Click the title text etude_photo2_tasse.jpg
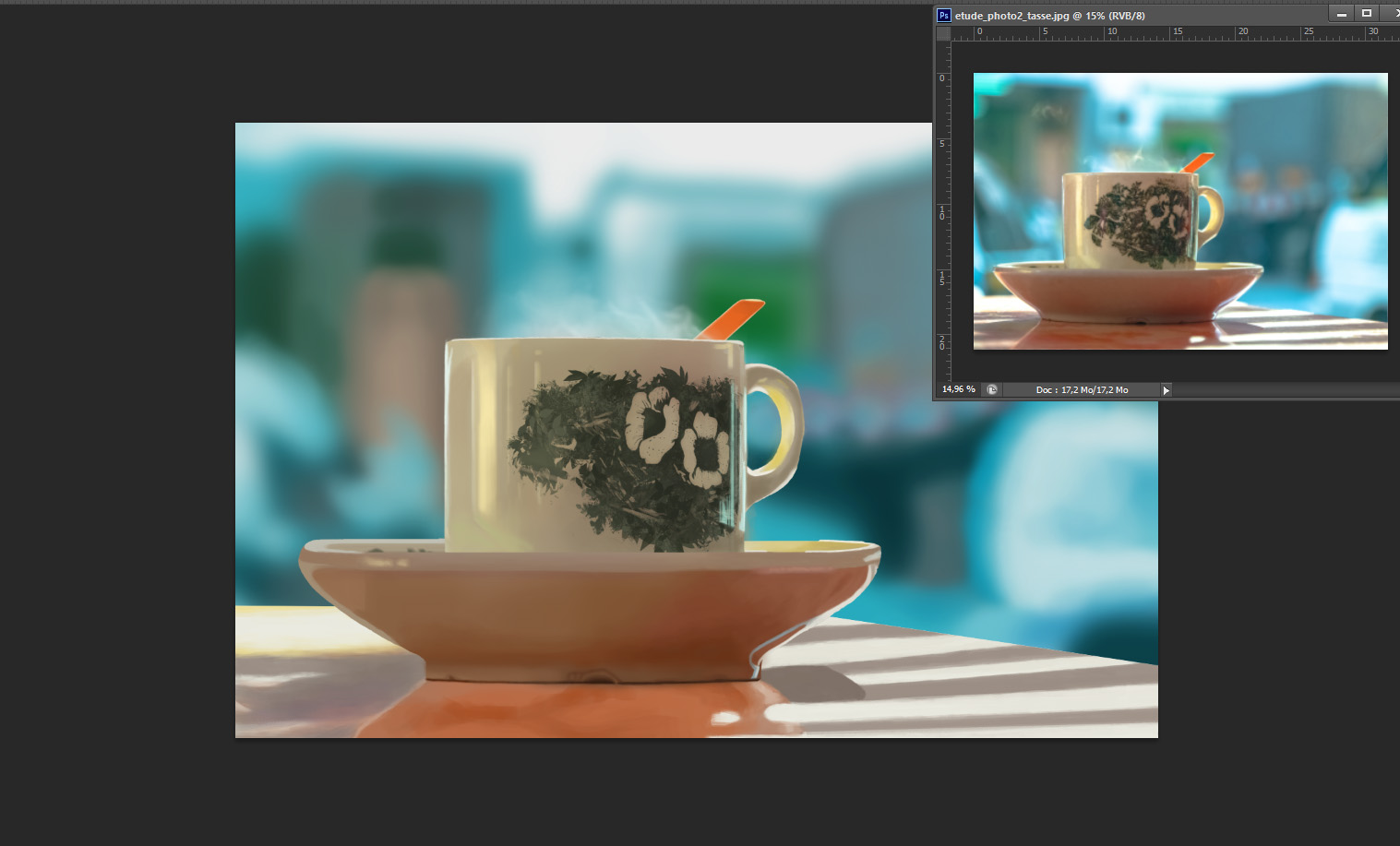This screenshot has width=1400, height=846. tap(1006, 15)
